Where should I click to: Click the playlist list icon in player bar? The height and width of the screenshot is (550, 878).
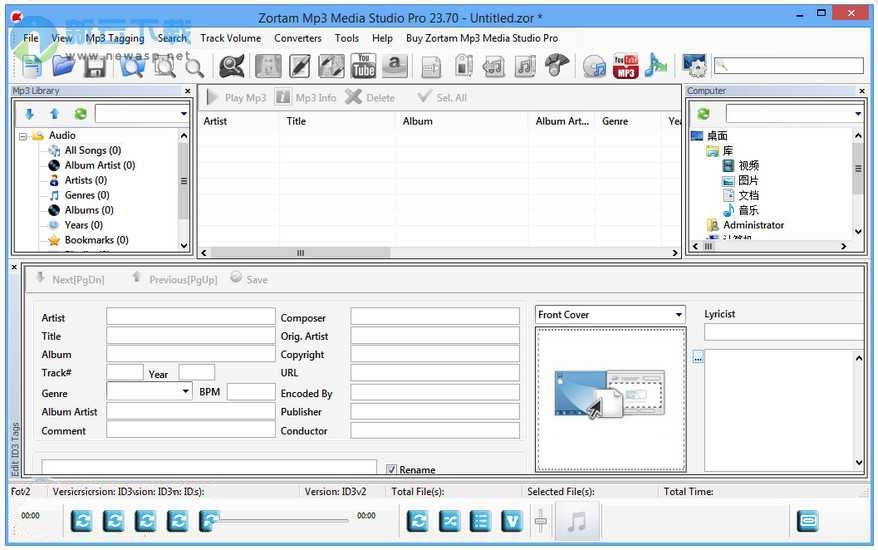click(480, 521)
